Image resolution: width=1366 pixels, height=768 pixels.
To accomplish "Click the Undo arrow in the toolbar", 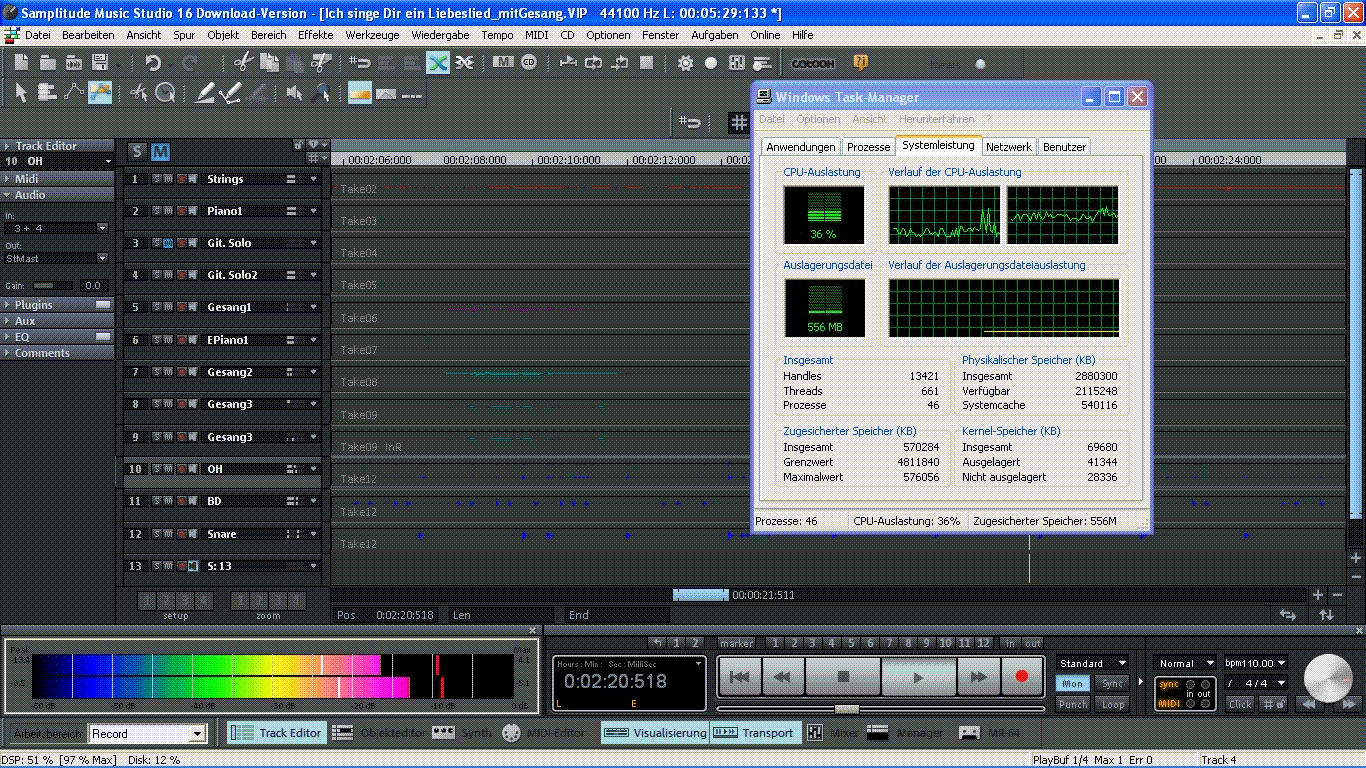I will coord(153,63).
